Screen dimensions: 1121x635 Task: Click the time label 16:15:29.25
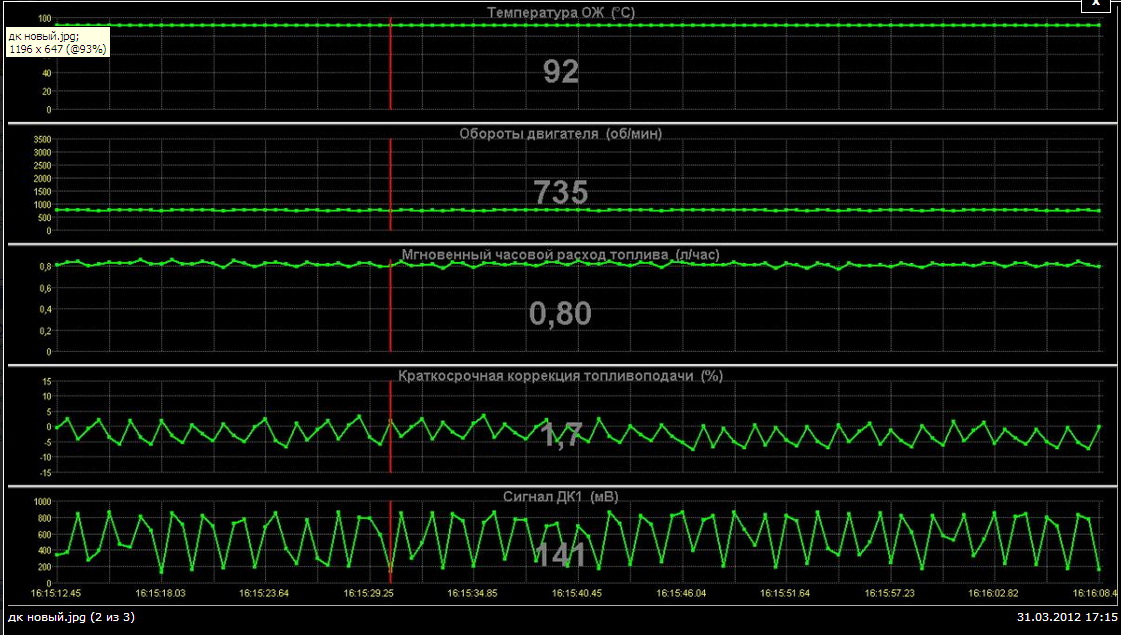pyautogui.click(x=368, y=593)
